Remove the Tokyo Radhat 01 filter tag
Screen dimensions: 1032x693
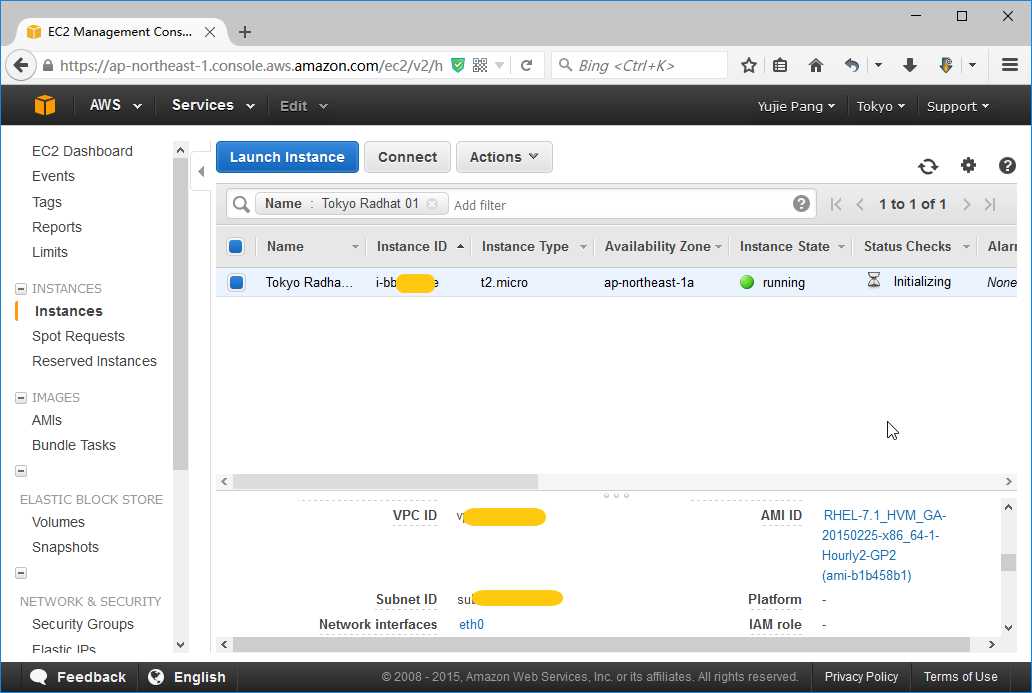[432, 204]
